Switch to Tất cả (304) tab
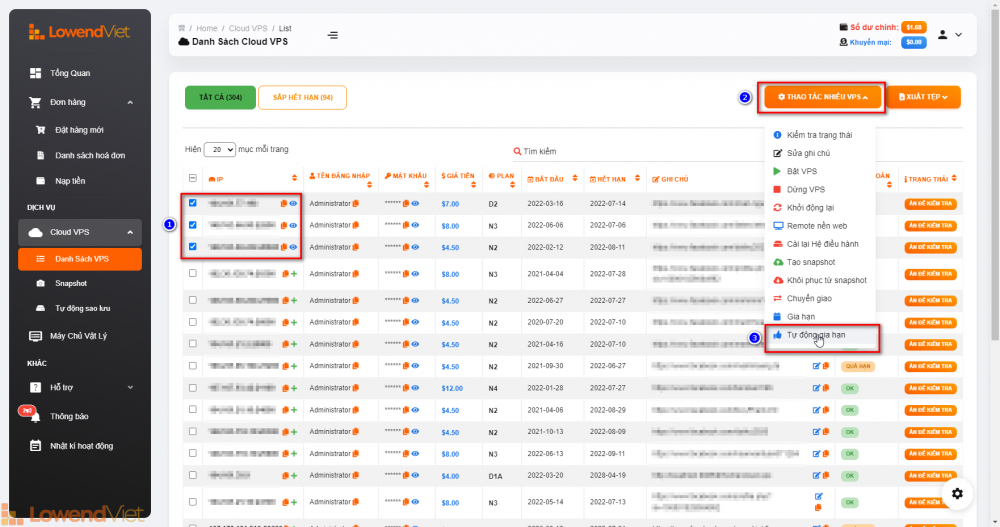 tap(220, 98)
